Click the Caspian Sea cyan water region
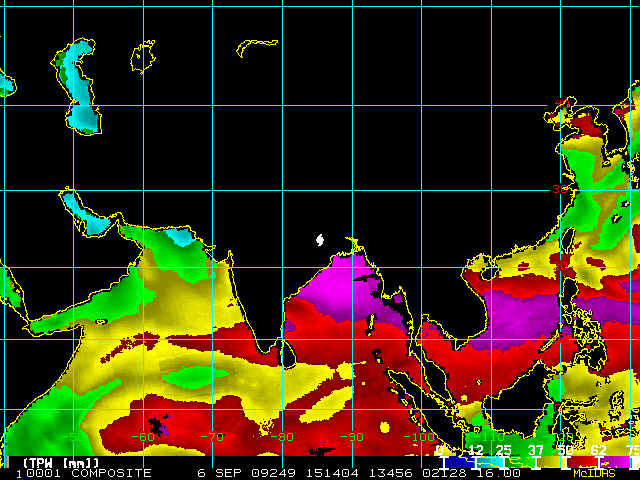 click(x=80, y=88)
